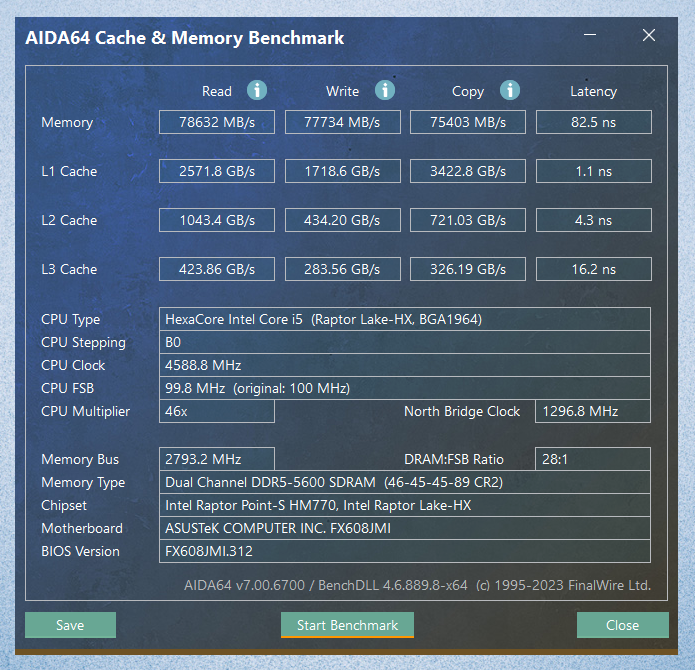The width and height of the screenshot is (695, 670).
Task: Click the Motherboard label
Action: (x=82, y=529)
